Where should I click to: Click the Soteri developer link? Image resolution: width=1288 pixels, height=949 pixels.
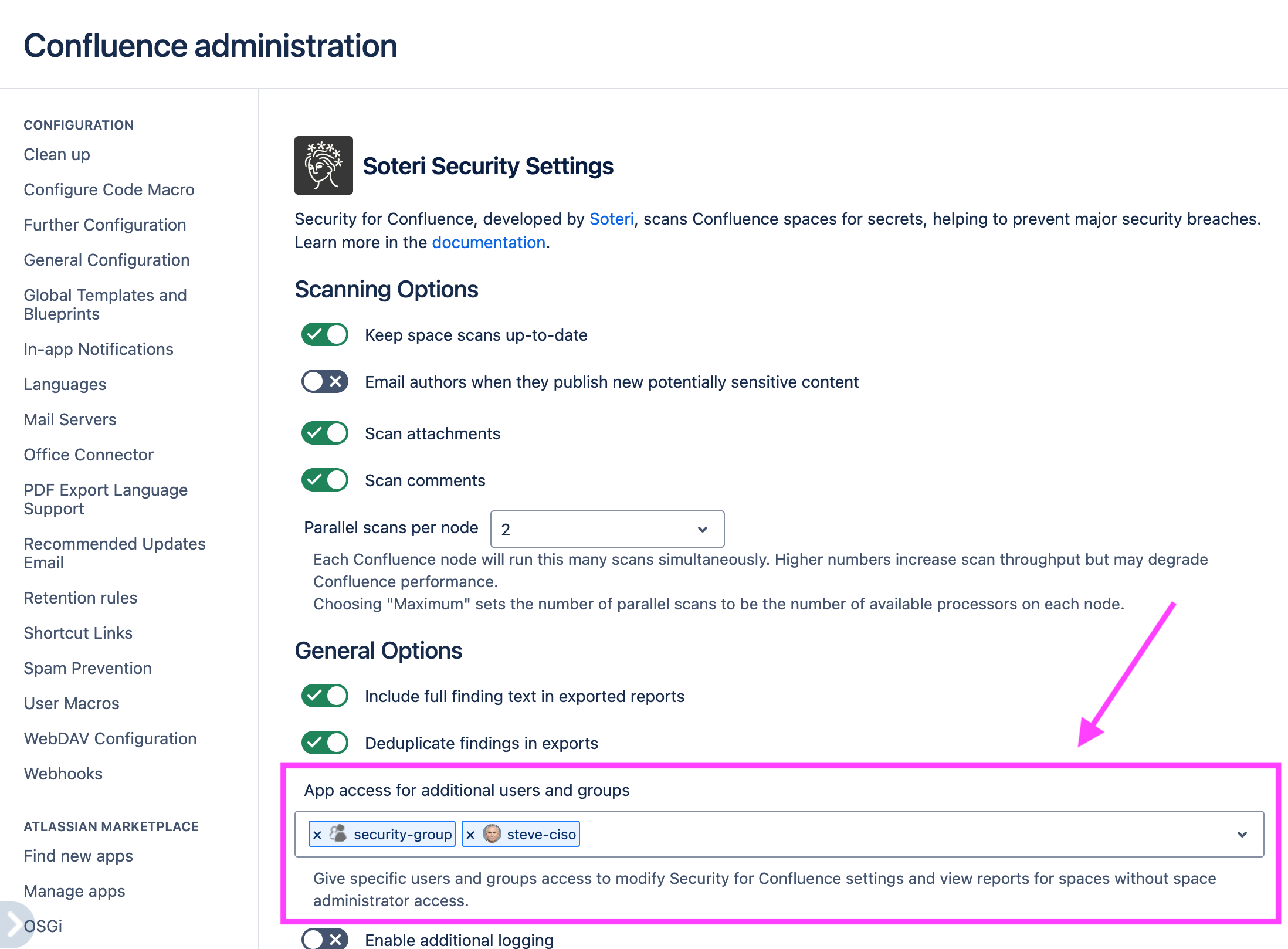point(612,218)
